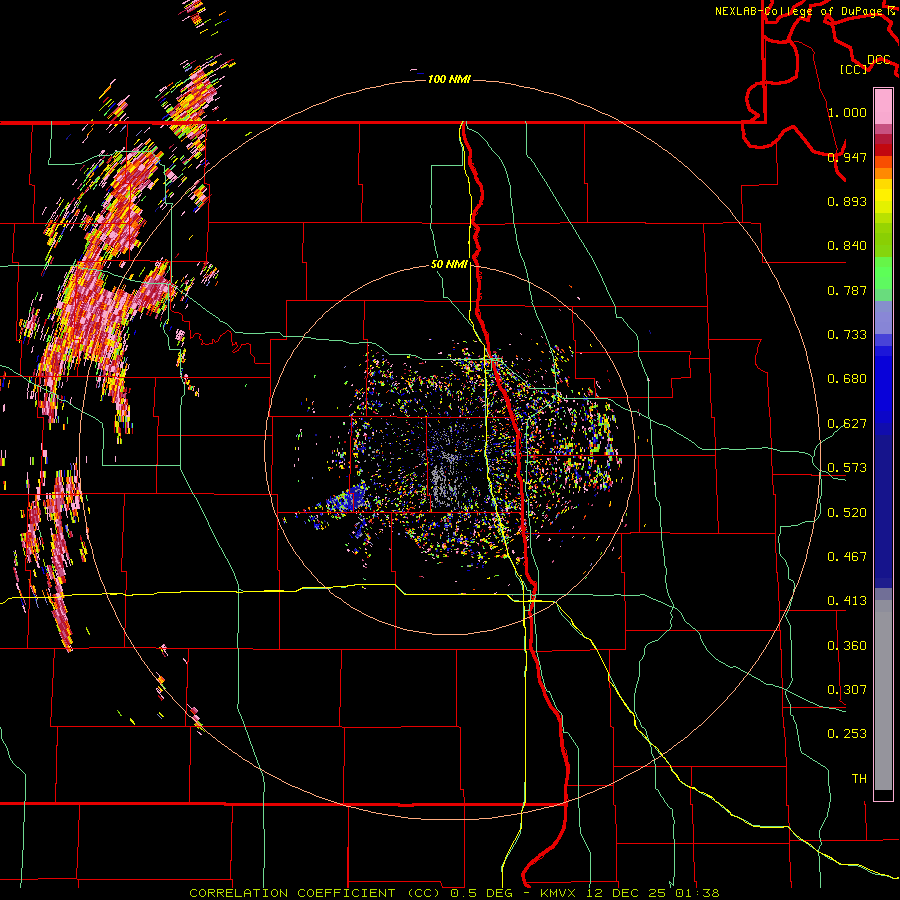Select the 0.573 legend value
Viewport: 900px width, 900px height.
[847, 468]
